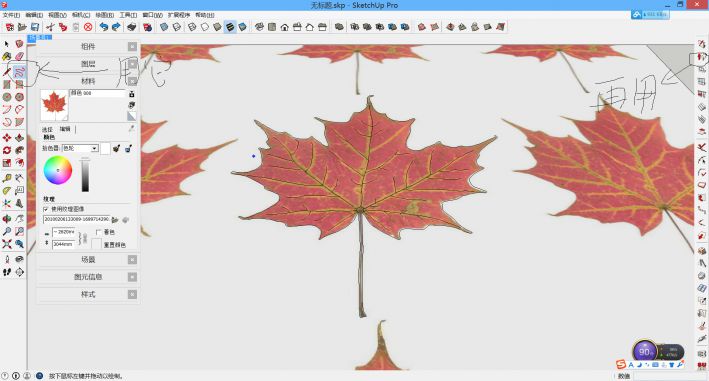
Task: Toggle the use texture image checkbox
Action: [x=46, y=209]
